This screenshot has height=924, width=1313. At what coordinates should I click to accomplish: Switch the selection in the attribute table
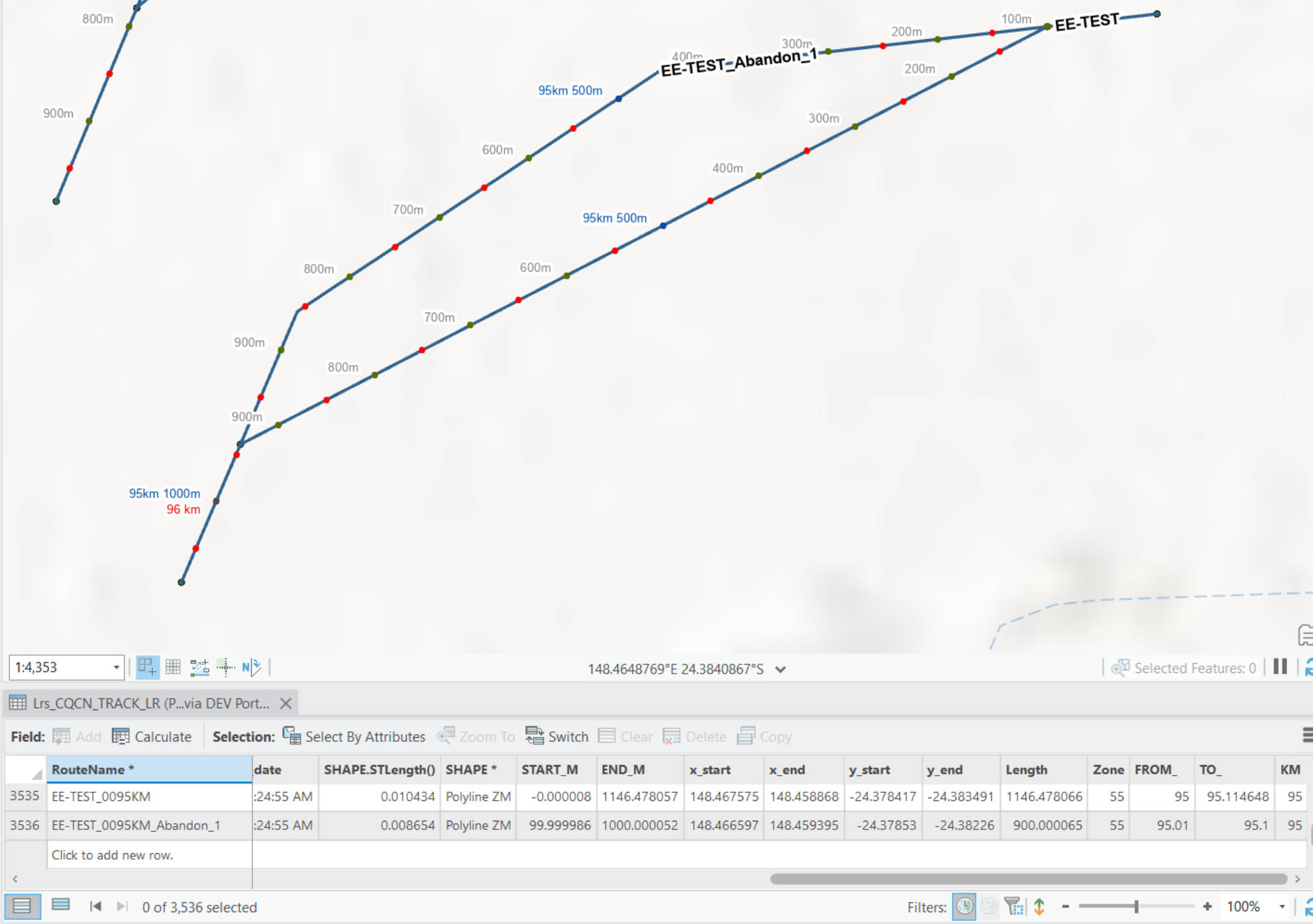click(x=557, y=737)
